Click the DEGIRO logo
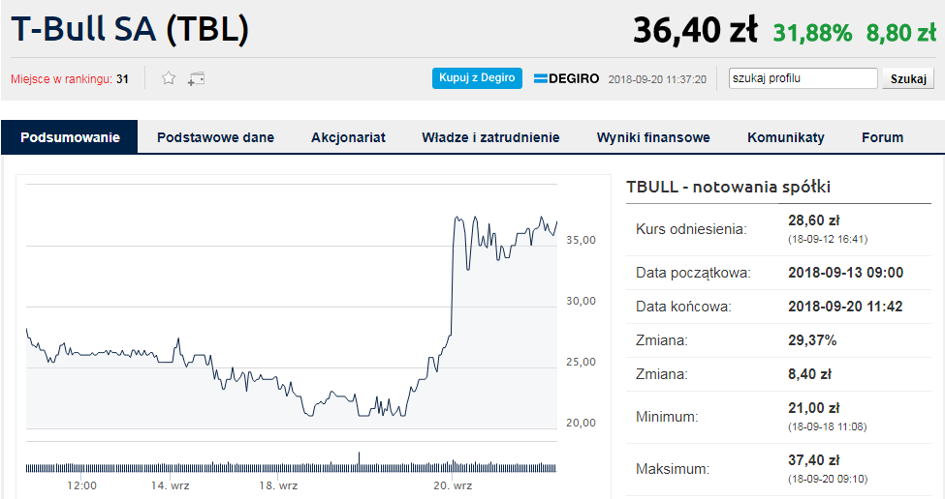Screen dimensions: 945x499 pos(567,78)
